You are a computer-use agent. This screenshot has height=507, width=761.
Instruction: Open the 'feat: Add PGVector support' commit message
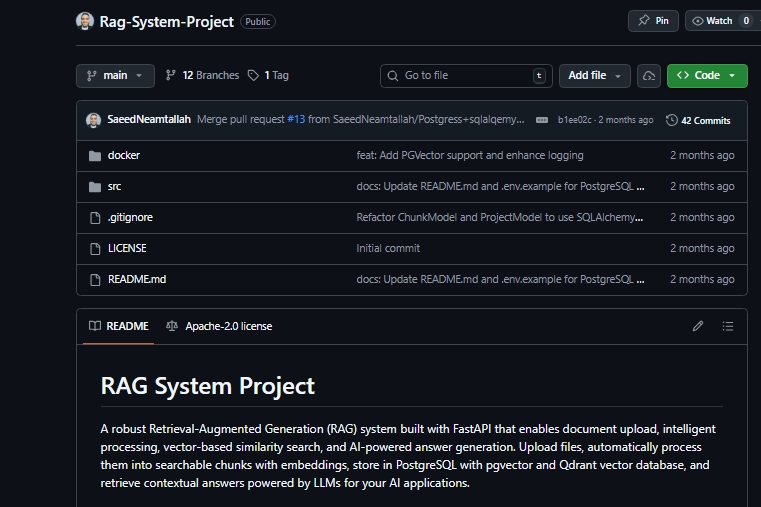pyautogui.click(x=470, y=155)
